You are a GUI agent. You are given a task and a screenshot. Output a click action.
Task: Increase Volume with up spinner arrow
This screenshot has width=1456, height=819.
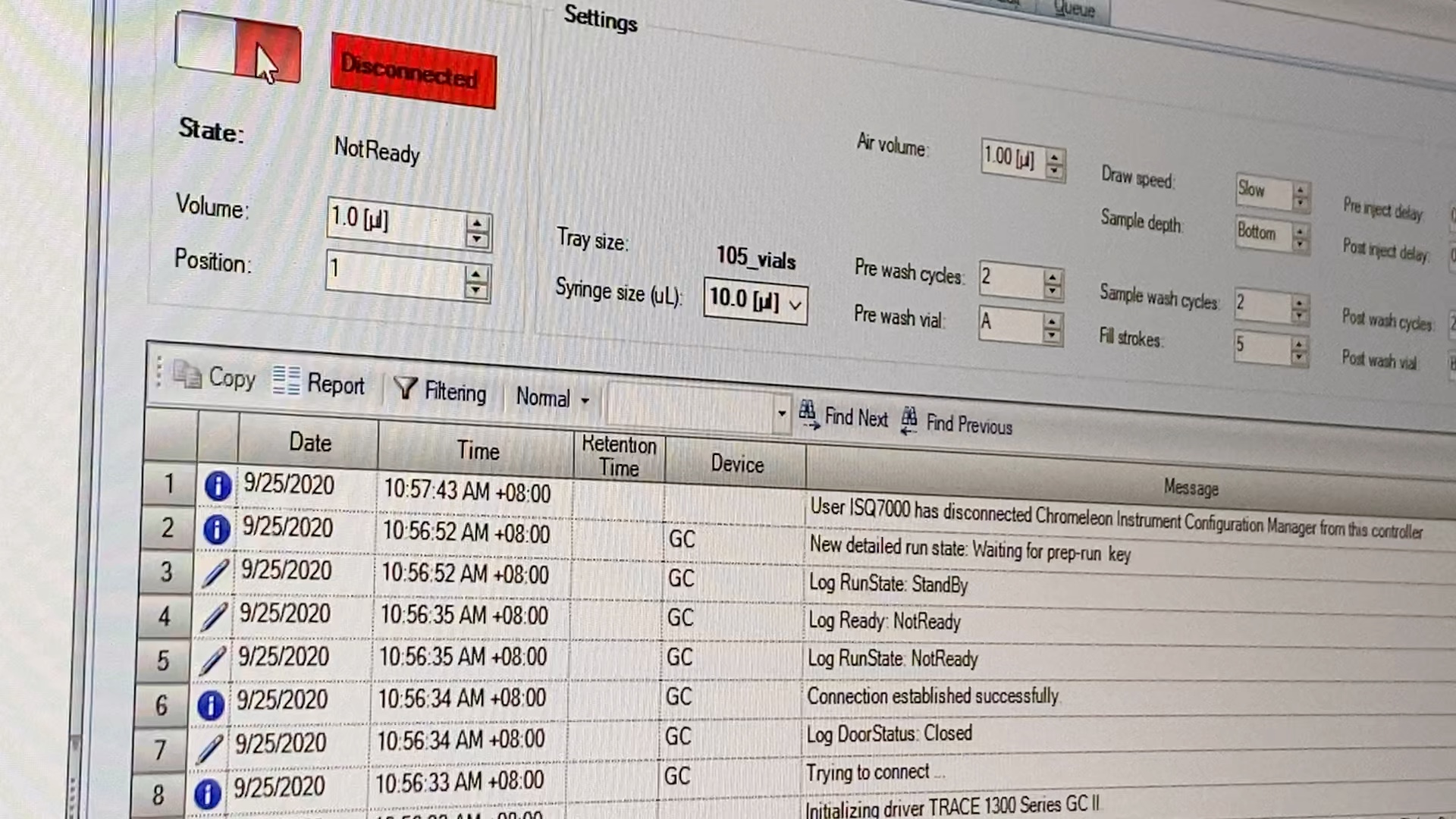point(477,223)
